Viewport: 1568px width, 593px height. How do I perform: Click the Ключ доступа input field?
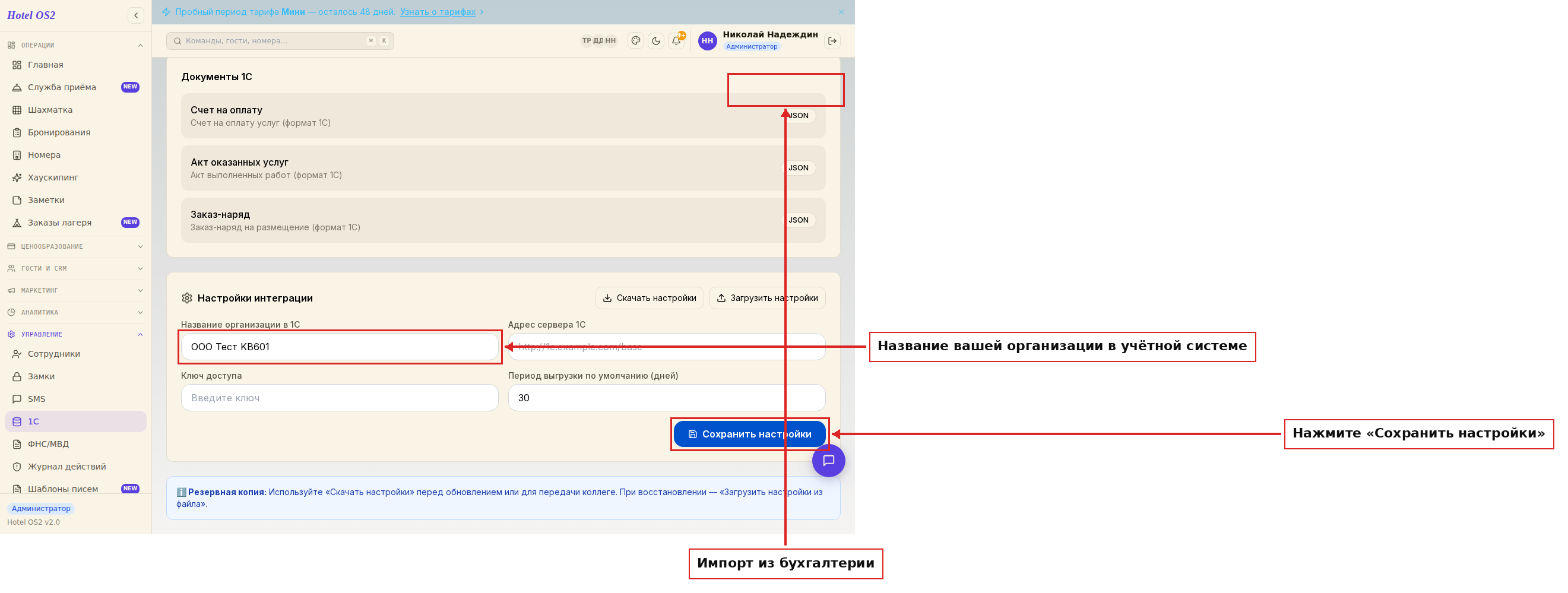point(339,398)
